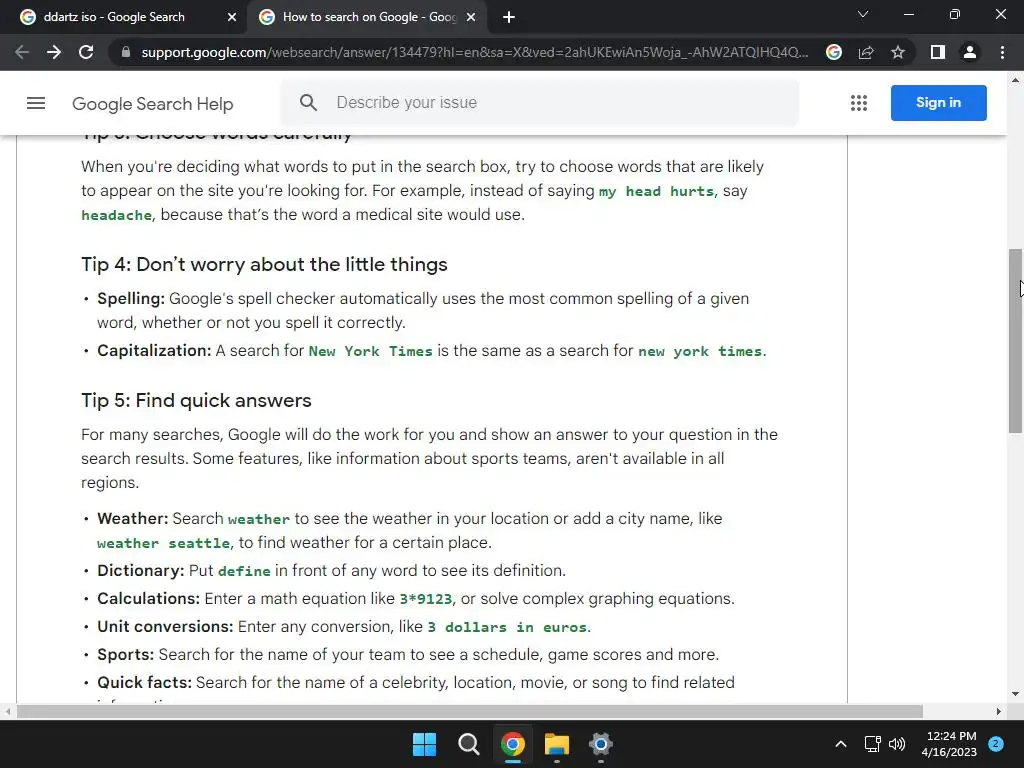Click the scroll right arrow

(999, 711)
